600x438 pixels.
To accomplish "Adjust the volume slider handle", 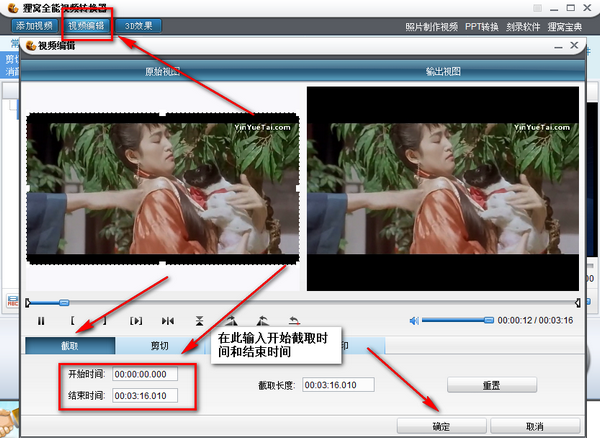I will pyautogui.click(x=489, y=320).
